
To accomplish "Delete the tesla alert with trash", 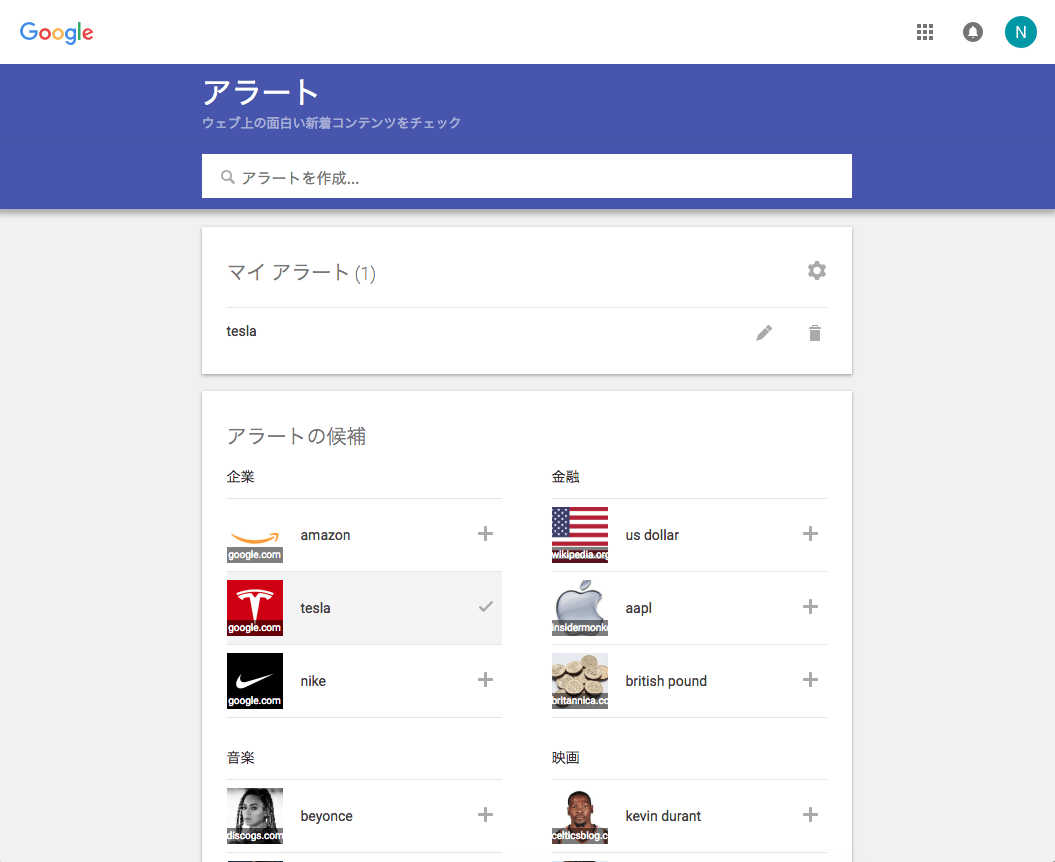I will coord(814,332).
